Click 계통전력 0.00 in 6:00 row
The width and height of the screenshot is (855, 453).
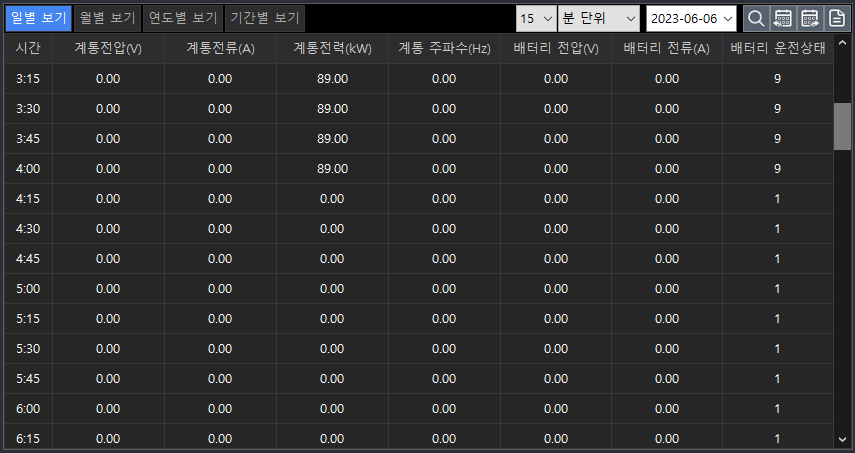tap(332, 408)
